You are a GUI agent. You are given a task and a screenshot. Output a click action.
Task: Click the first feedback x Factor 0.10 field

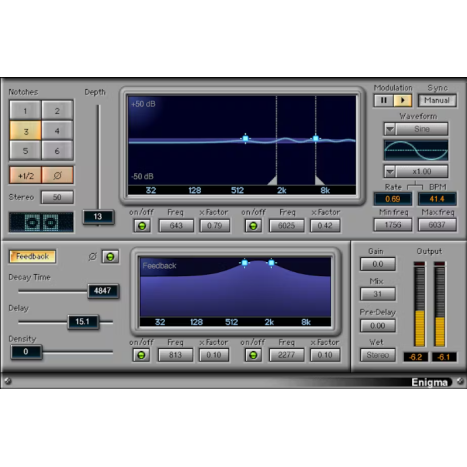pyautogui.click(x=214, y=355)
